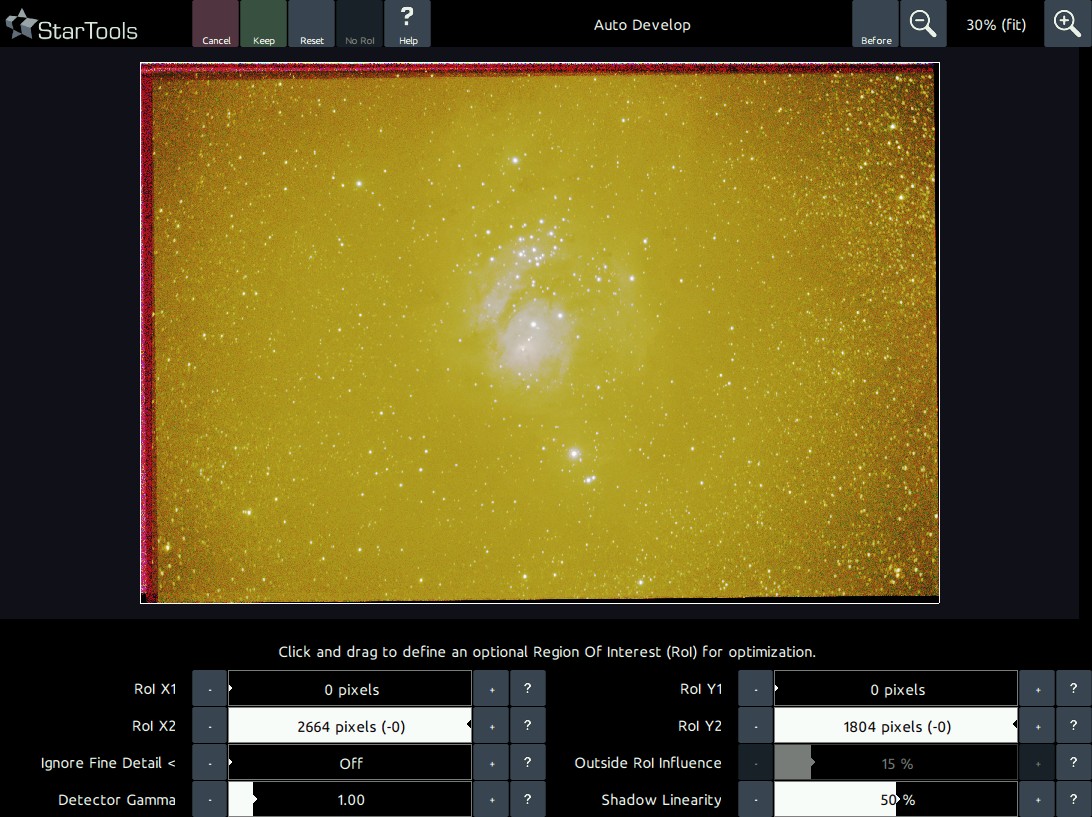
Task: Click the Detector Gamma slider bar
Action: pyautogui.click(x=350, y=800)
